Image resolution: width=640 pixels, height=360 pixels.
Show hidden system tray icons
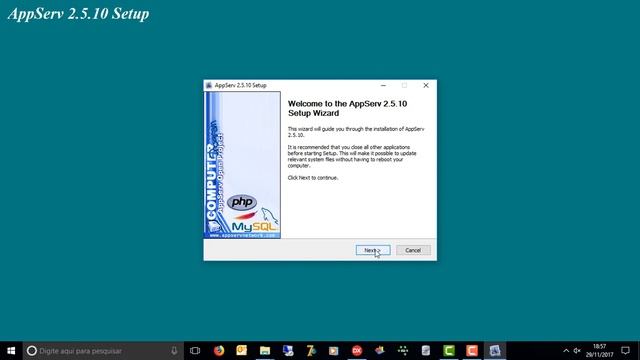pyautogui.click(x=566, y=351)
